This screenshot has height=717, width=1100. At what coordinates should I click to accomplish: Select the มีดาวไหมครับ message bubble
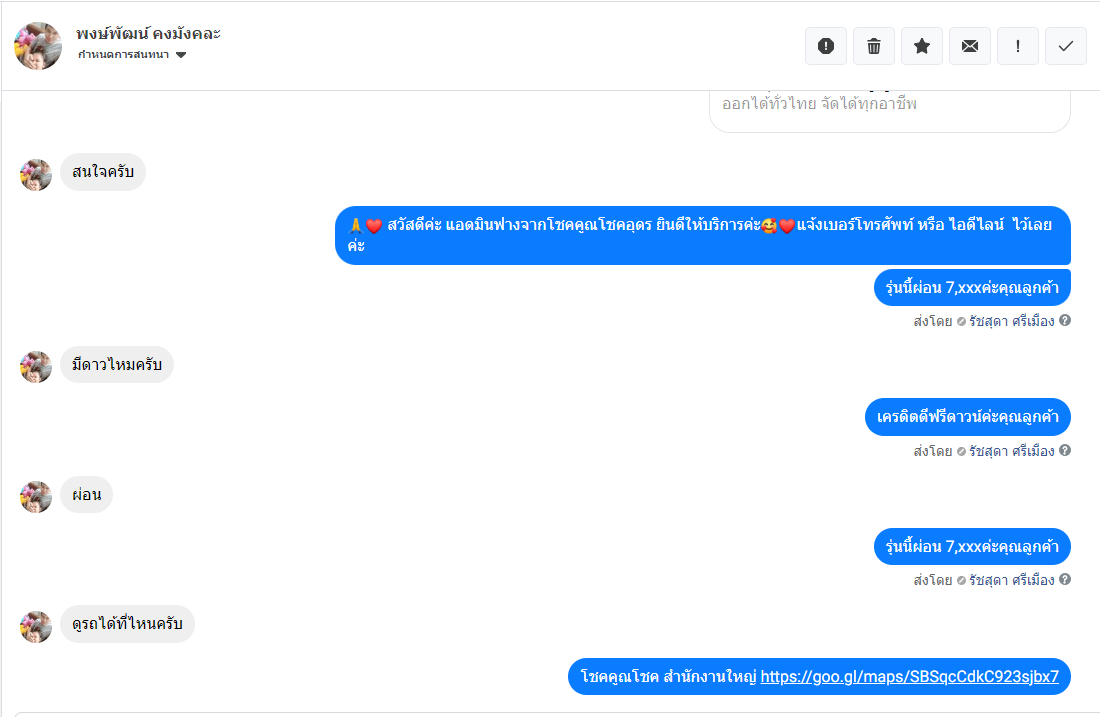tap(116, 364)
